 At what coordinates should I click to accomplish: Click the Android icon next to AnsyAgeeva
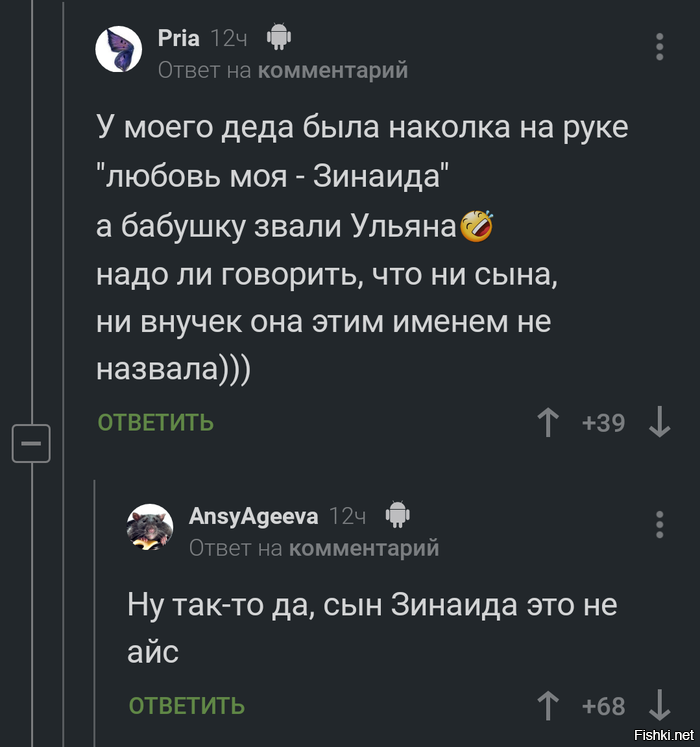click(397, 515)
